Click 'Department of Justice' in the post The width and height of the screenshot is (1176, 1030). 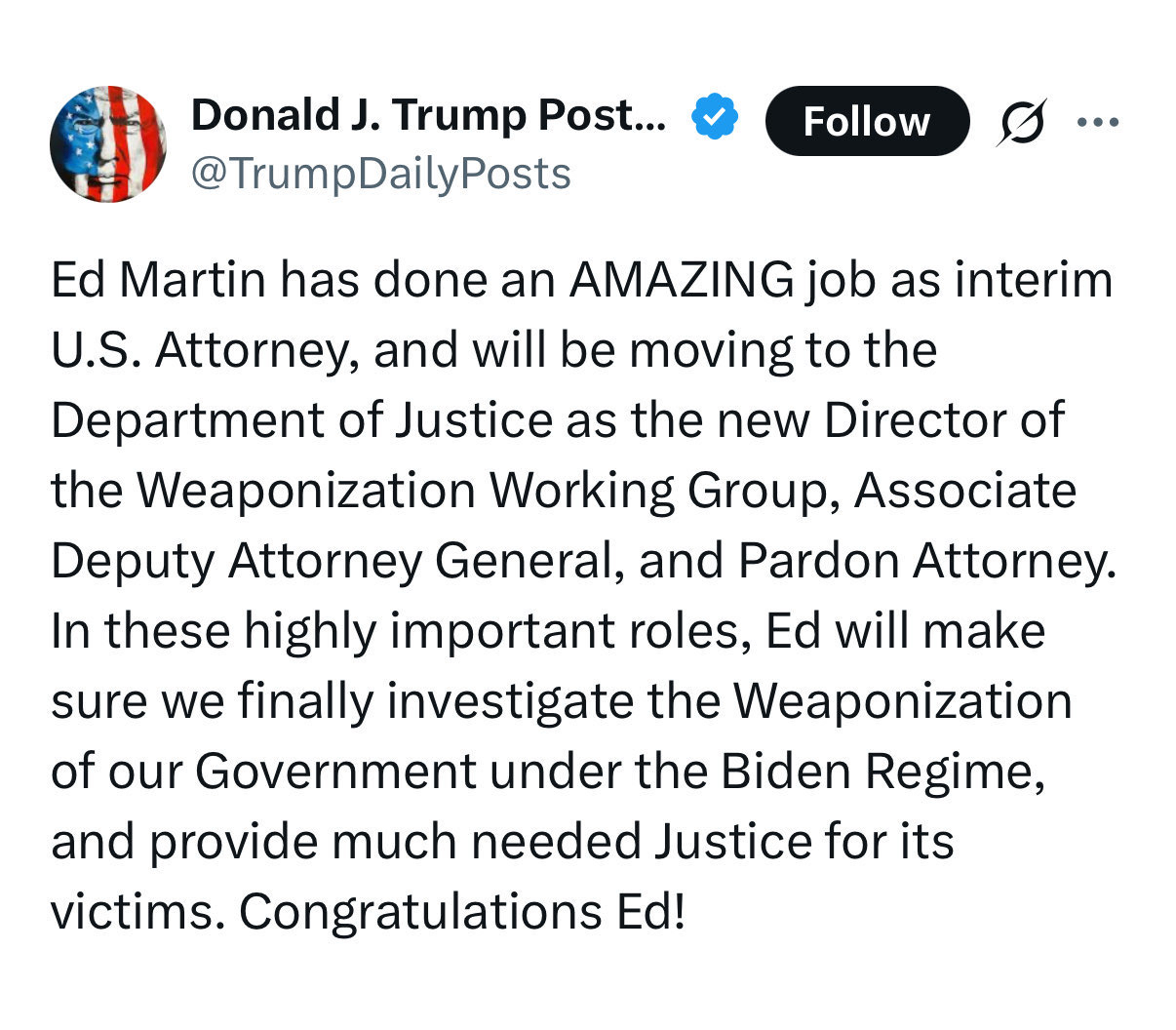coord(301,421)
